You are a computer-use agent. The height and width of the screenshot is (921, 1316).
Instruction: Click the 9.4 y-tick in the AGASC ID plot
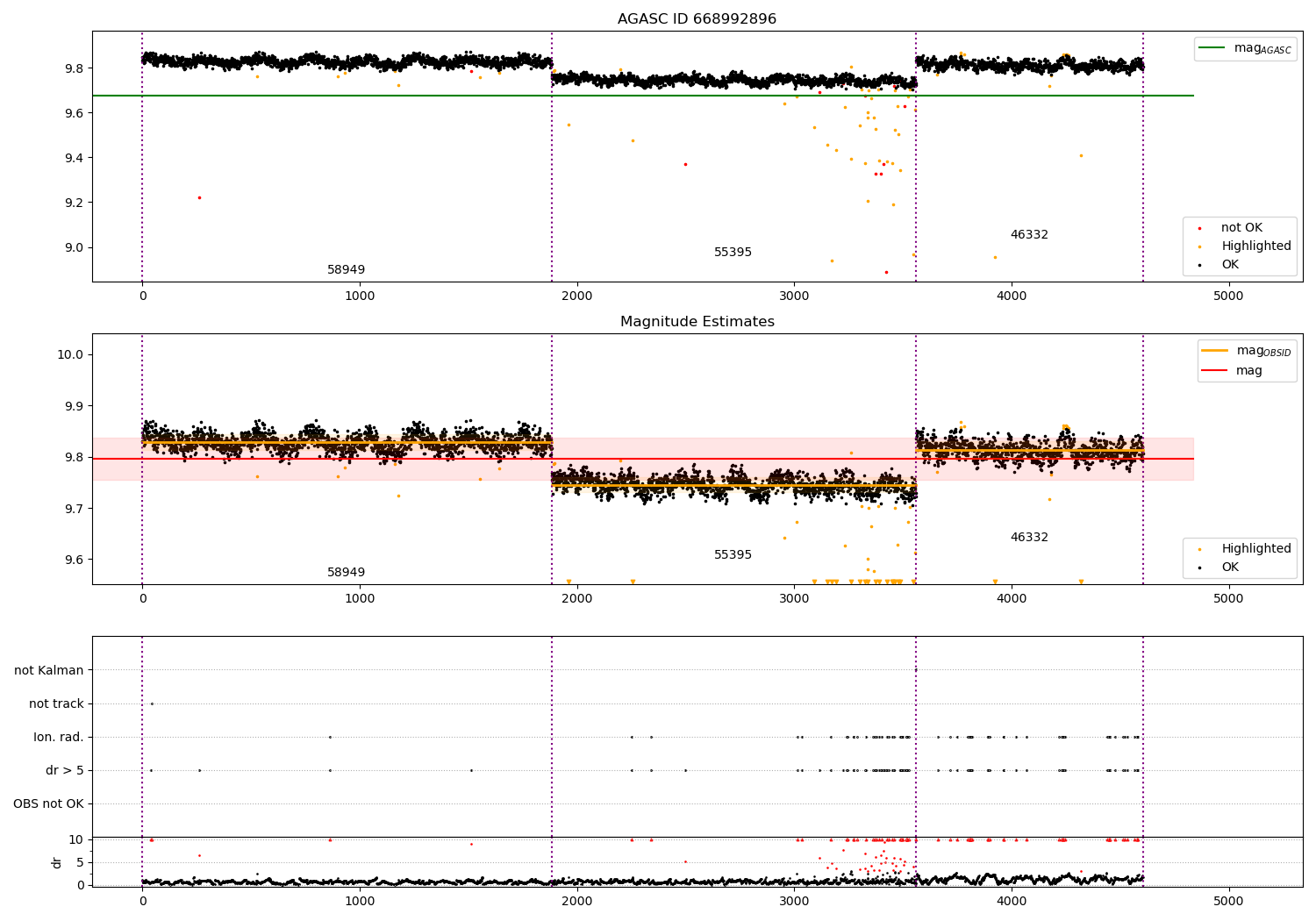pyautogui.click(x=75, y=158)
